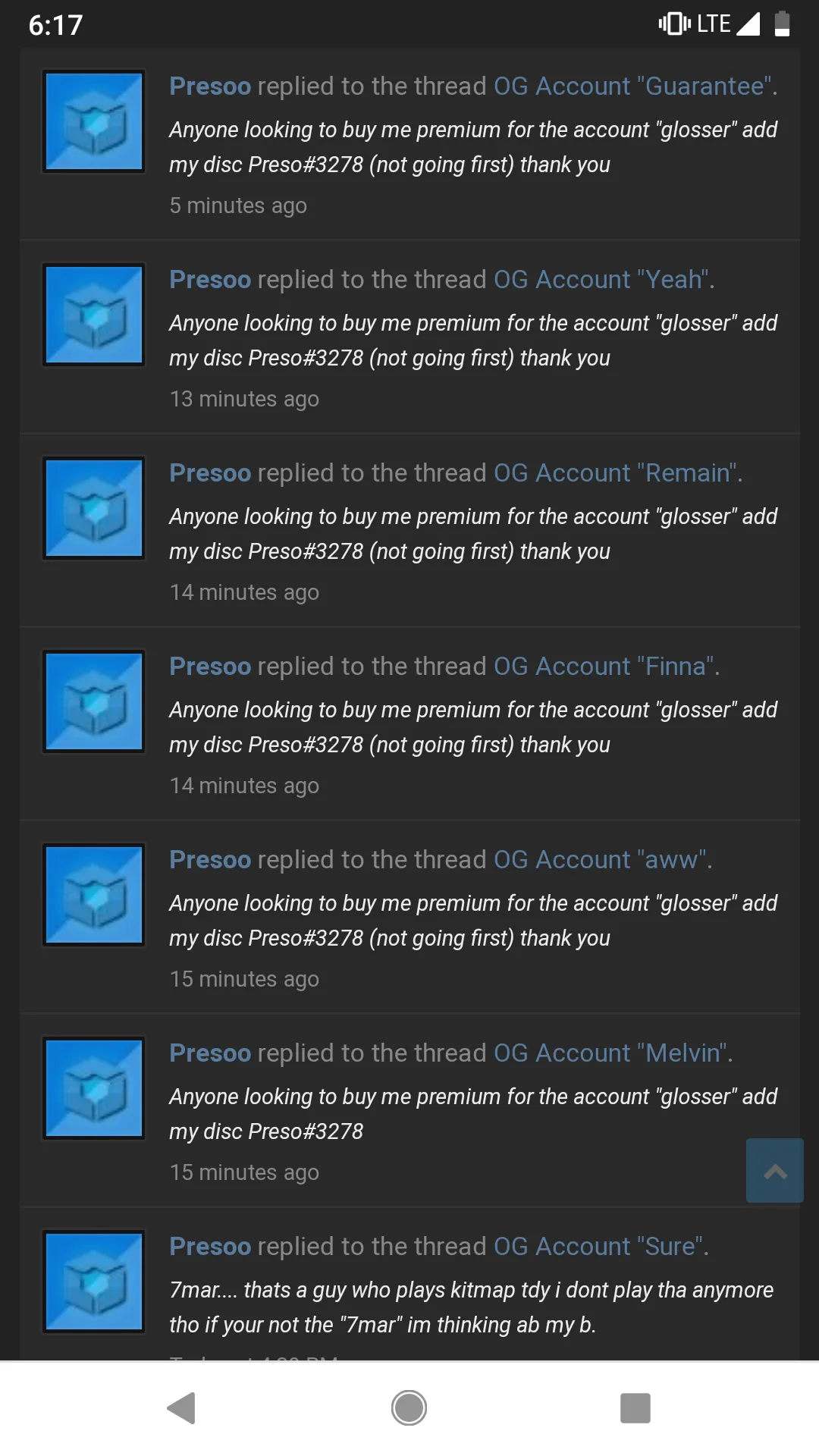Screen dimensions: 819x1456
Task: Open Presoo's avatar on the "Guarantee" reply
Action: pyautogui.click(x=94, y=121)
